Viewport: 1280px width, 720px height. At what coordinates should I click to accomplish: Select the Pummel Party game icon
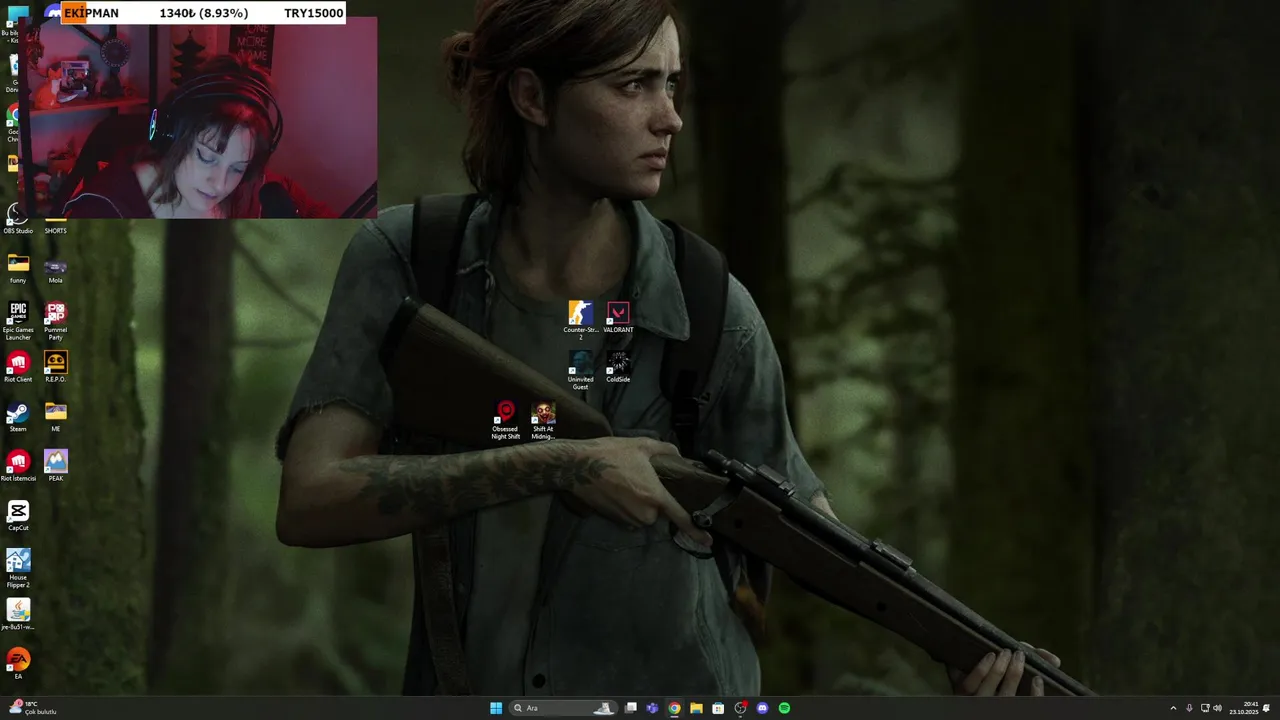pos(55,321)
